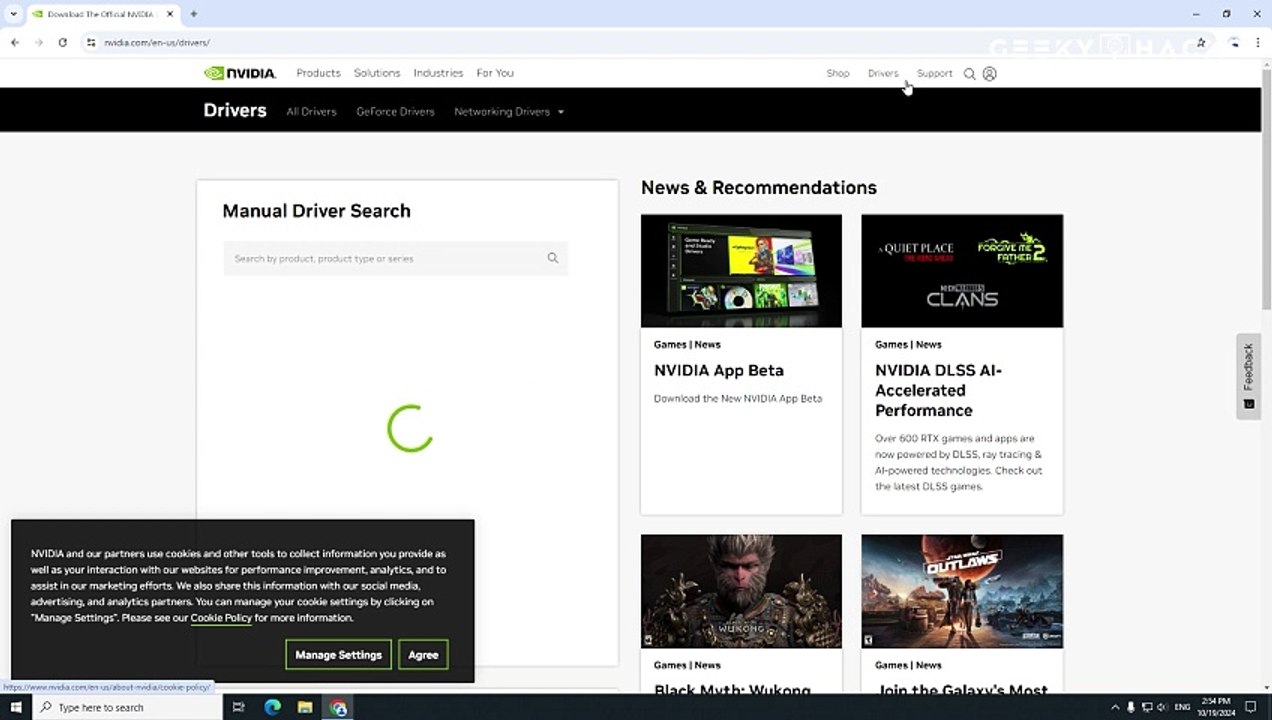Open the Black Myth: Wukong thumbnail

pyautogui.click(x=741, y=591)
